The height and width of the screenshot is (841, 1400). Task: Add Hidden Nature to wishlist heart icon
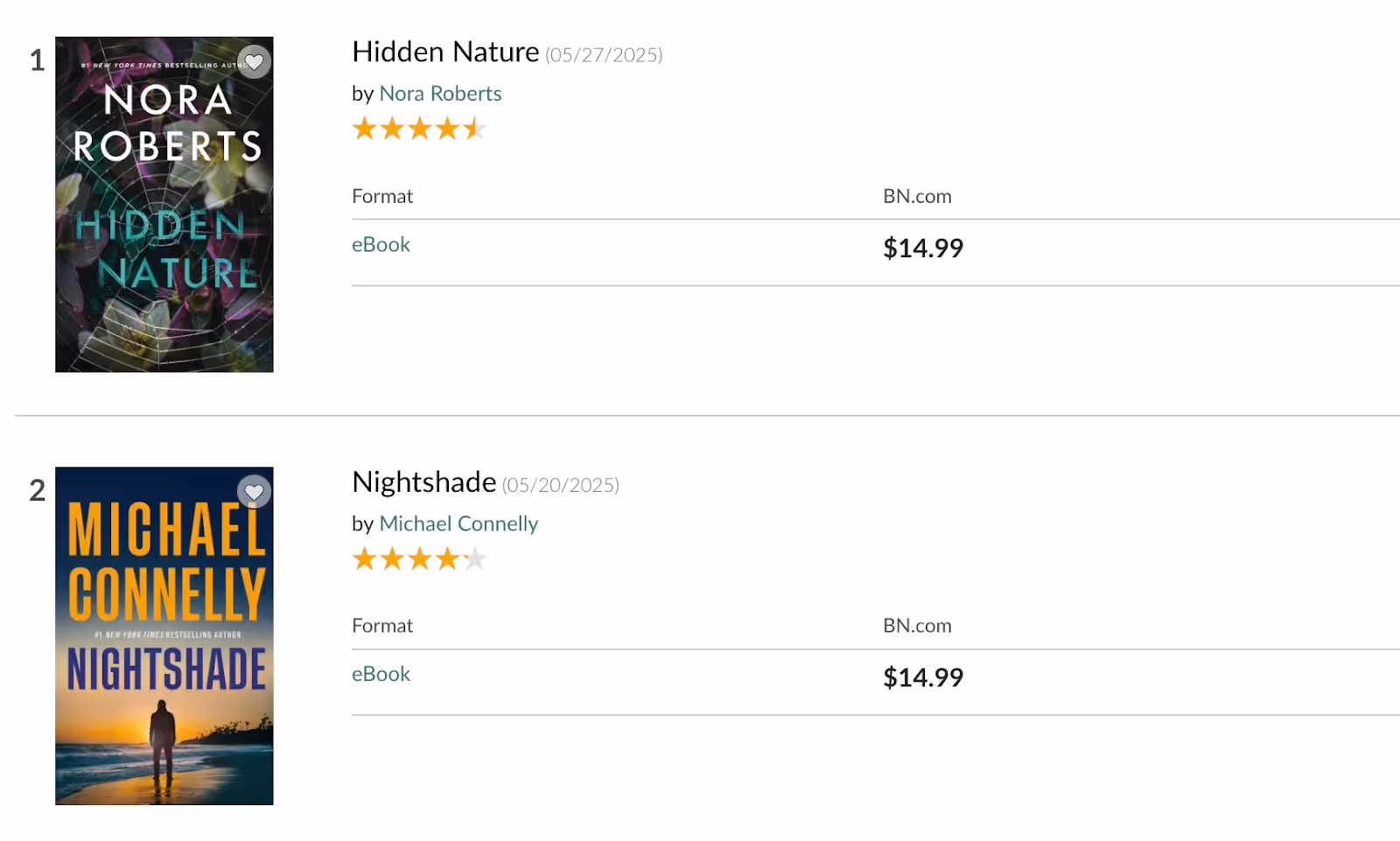click(x=255, y=62)
